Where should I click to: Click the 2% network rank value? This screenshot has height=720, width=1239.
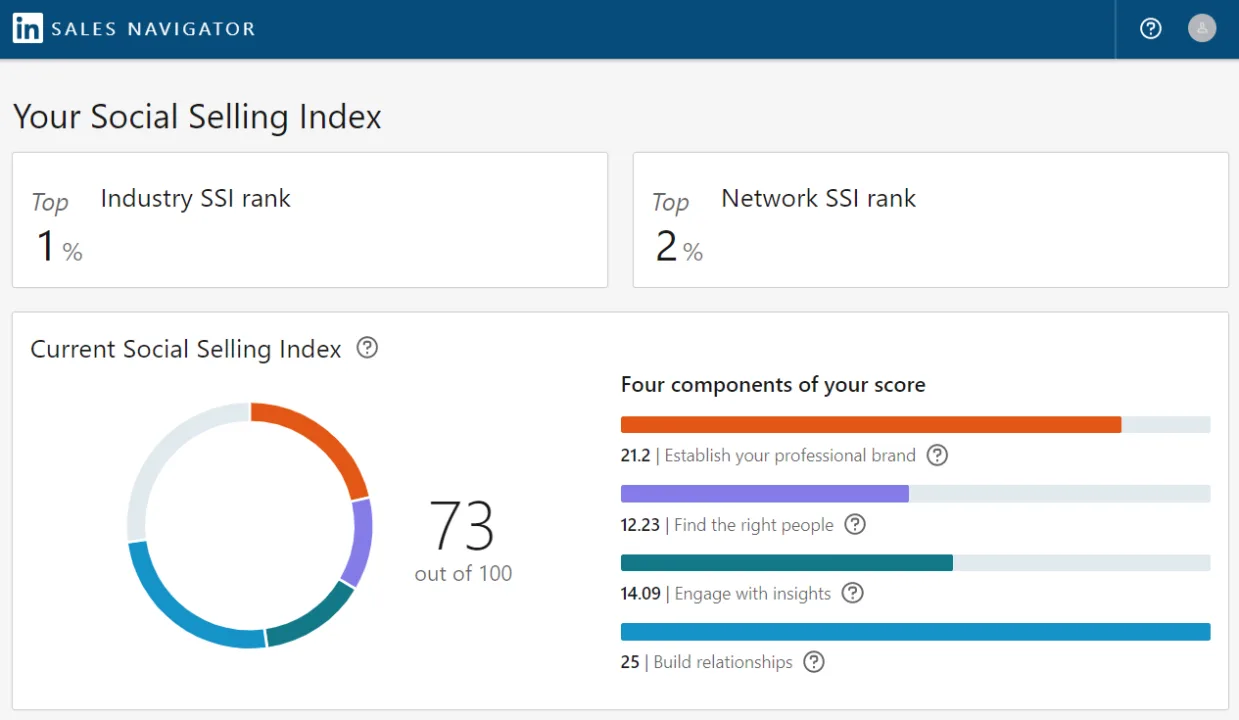(679, 246)
